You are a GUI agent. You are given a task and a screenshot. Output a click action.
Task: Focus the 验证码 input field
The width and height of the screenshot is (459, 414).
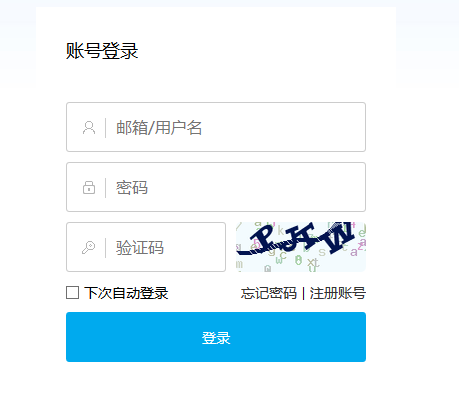(x=146, y=247)
